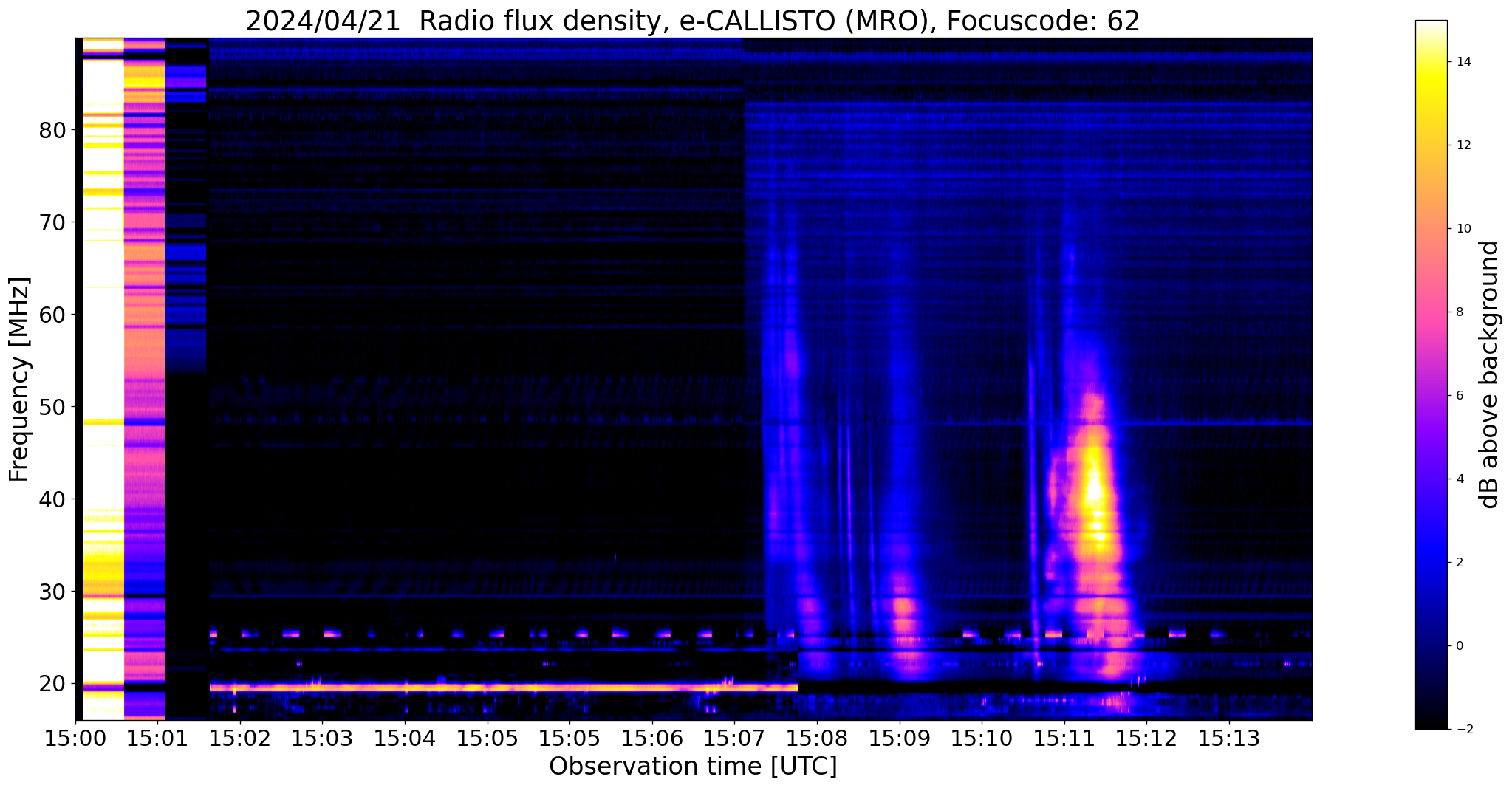Click the colorbar tick label 6
Image resolution: width=1512 pixels, height=788 pixels.
pos(1459,396)
